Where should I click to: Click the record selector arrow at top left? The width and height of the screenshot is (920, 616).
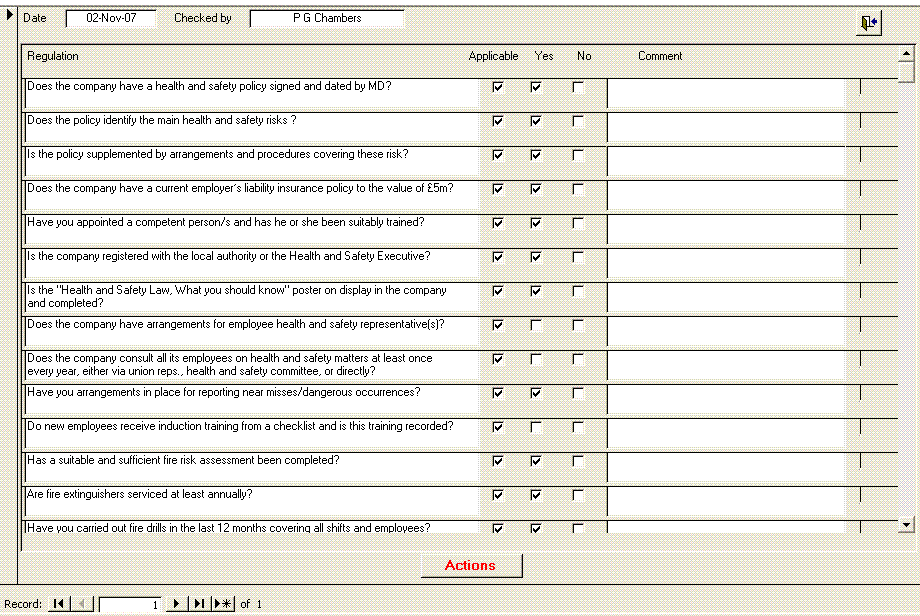point(10,13)
